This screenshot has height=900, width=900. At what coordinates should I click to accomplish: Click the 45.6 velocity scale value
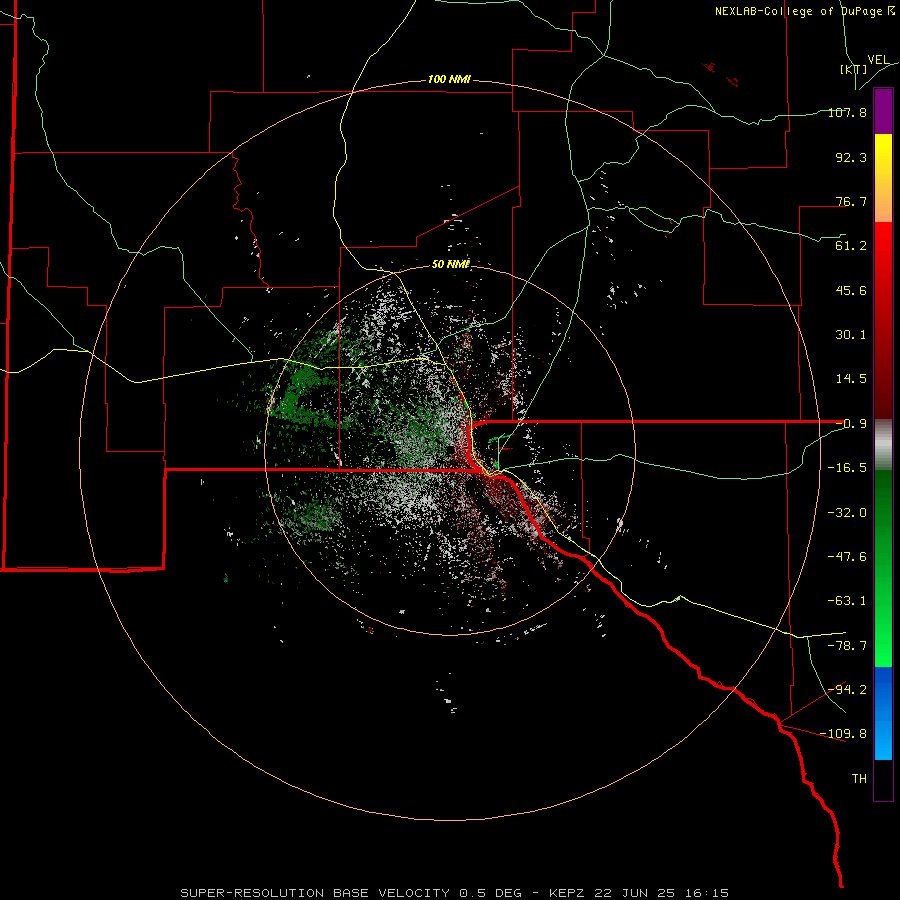pyautogui.click(x=851, y=290)
